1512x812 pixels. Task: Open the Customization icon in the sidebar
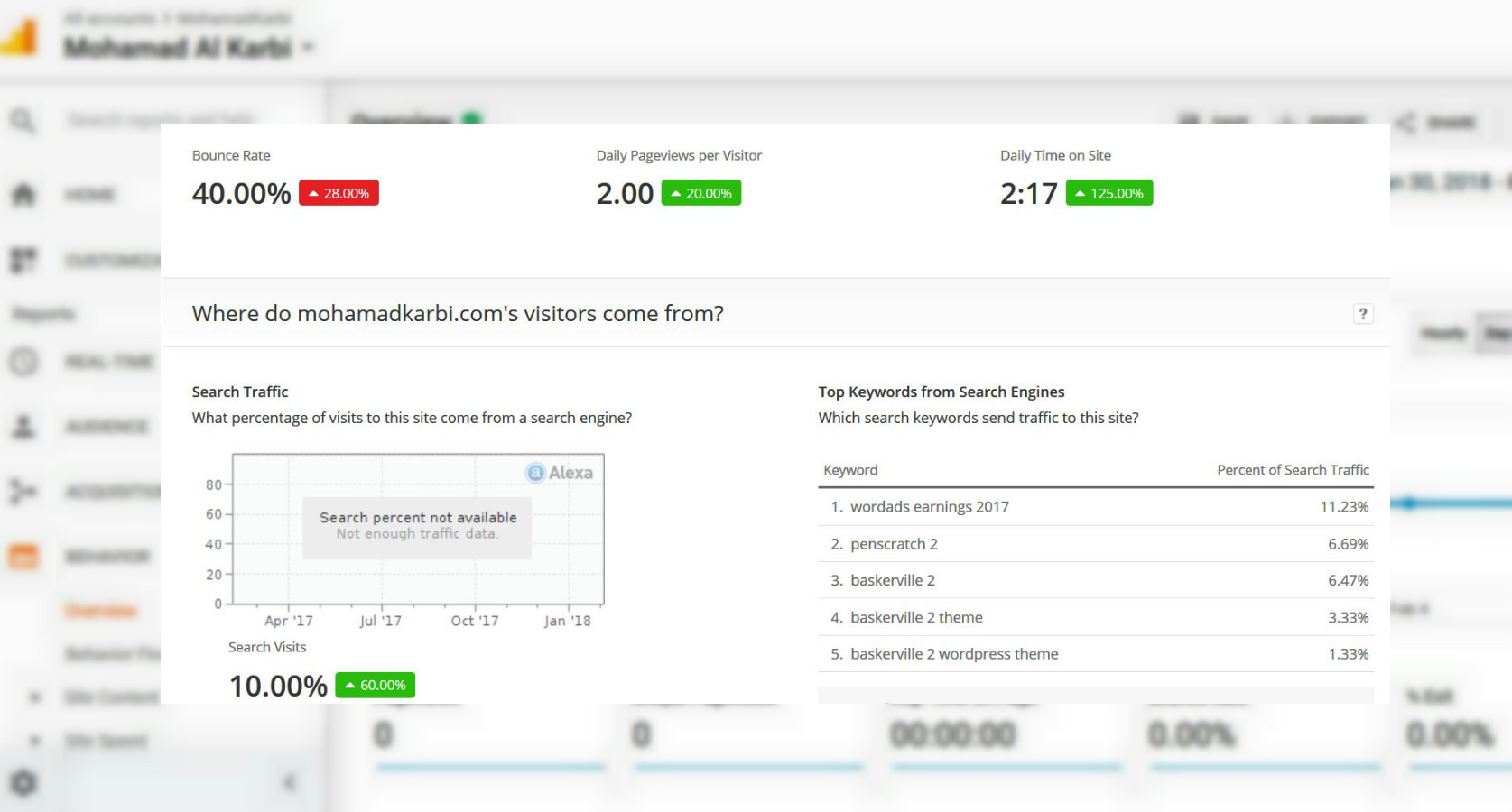tap(23, 261)
